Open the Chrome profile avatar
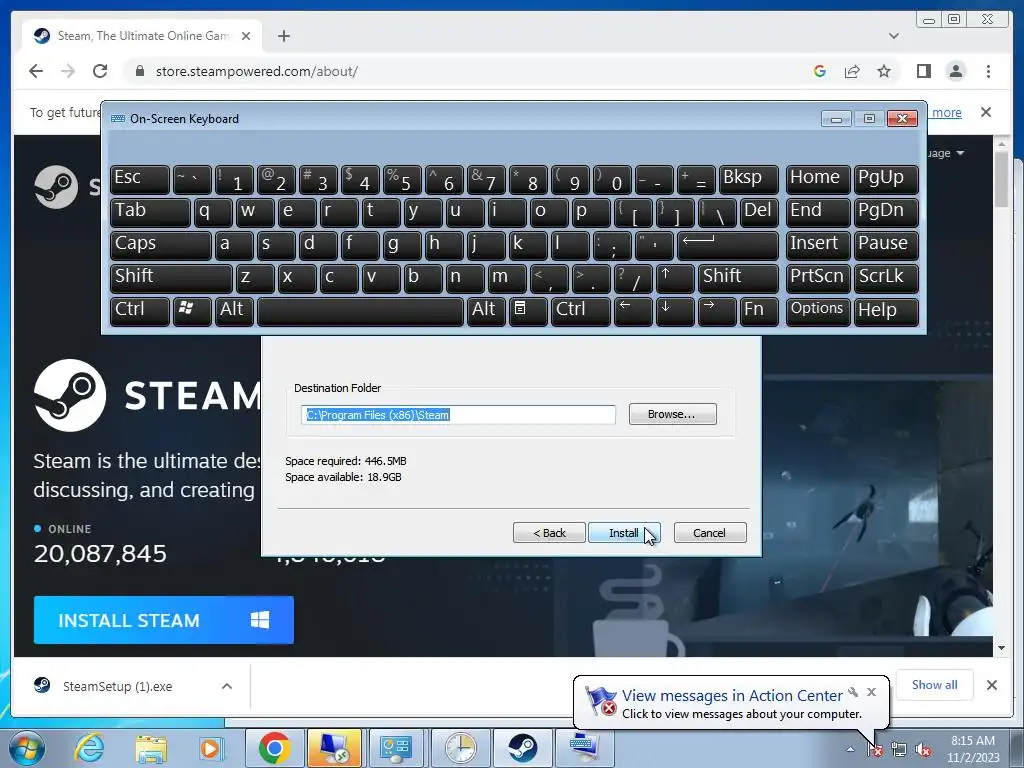 point(956,71)
